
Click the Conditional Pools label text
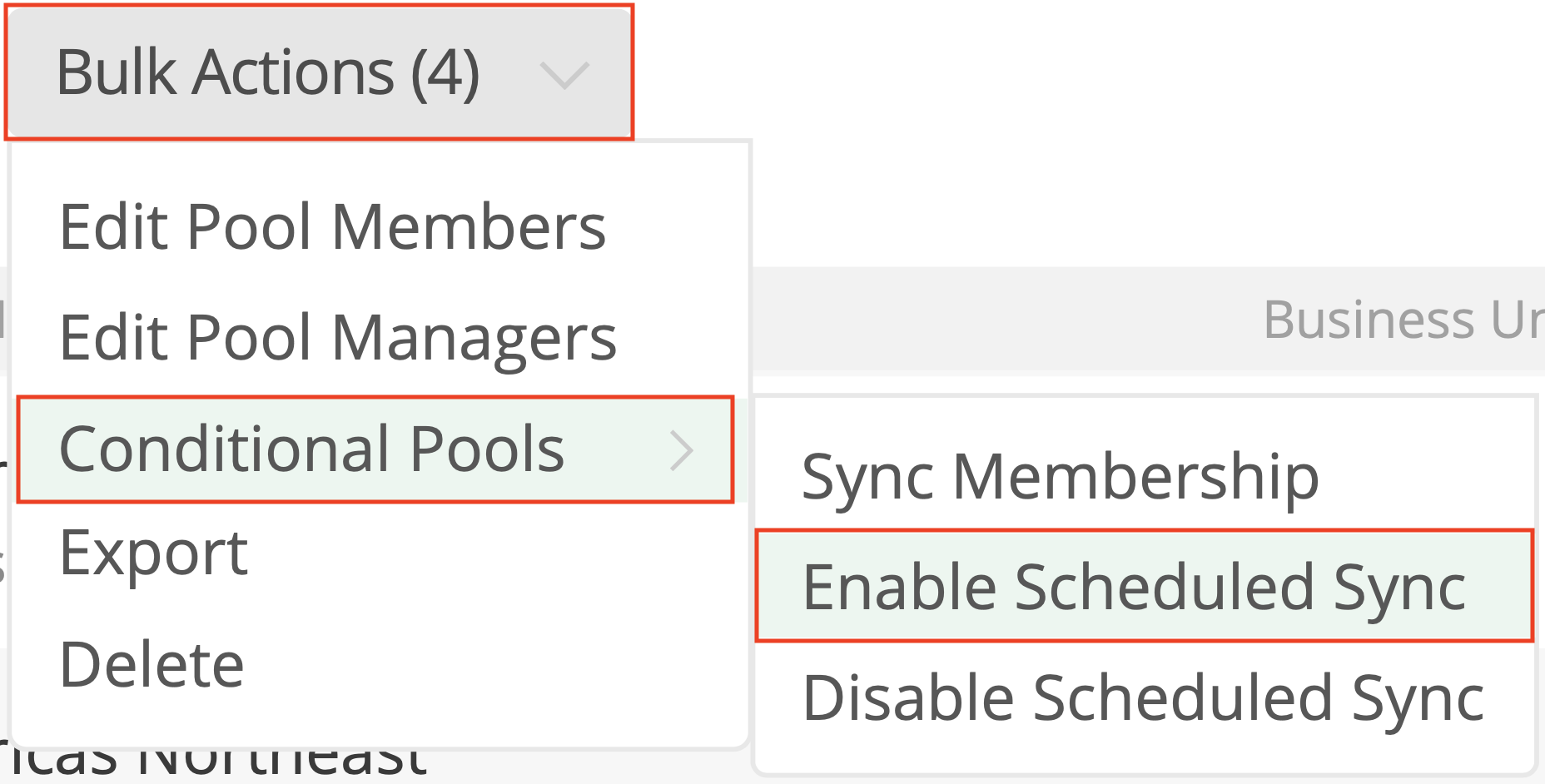tap(312, 449)
